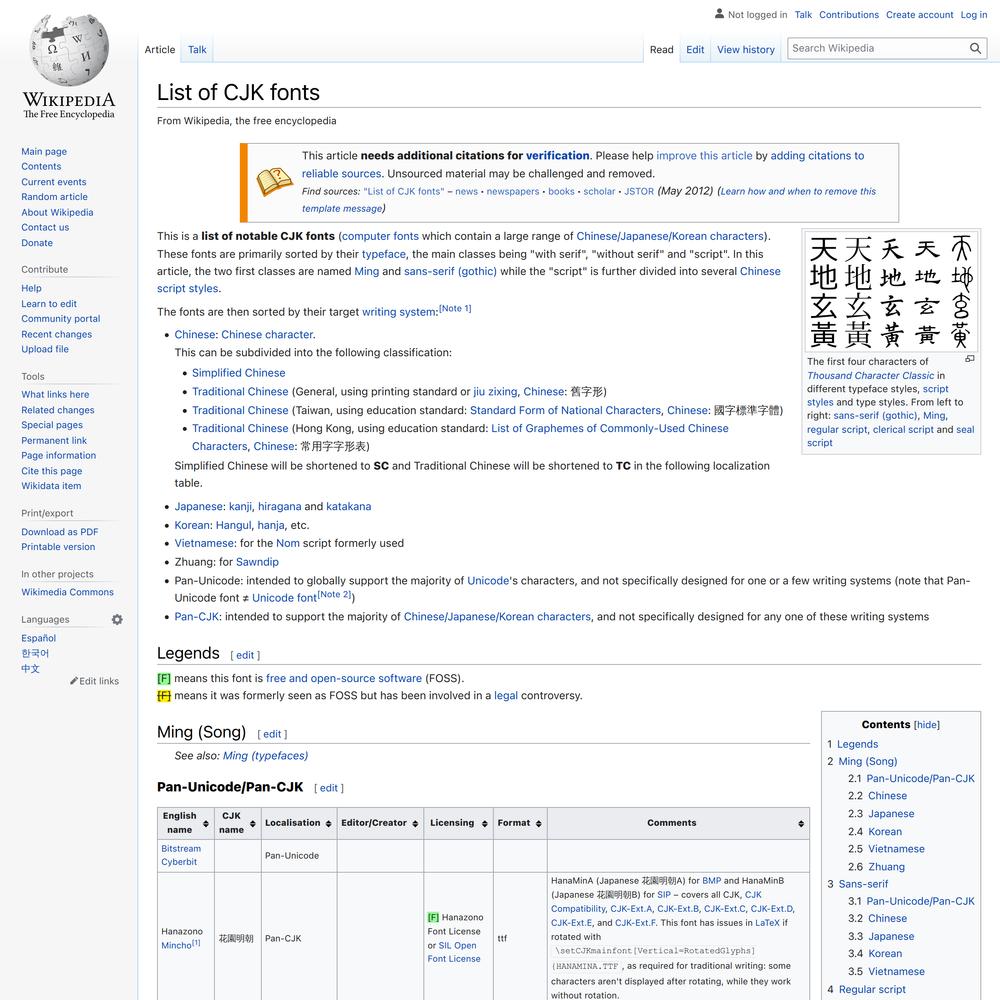
Task: Open user Talk link in top bar
Action: (803, 15)
